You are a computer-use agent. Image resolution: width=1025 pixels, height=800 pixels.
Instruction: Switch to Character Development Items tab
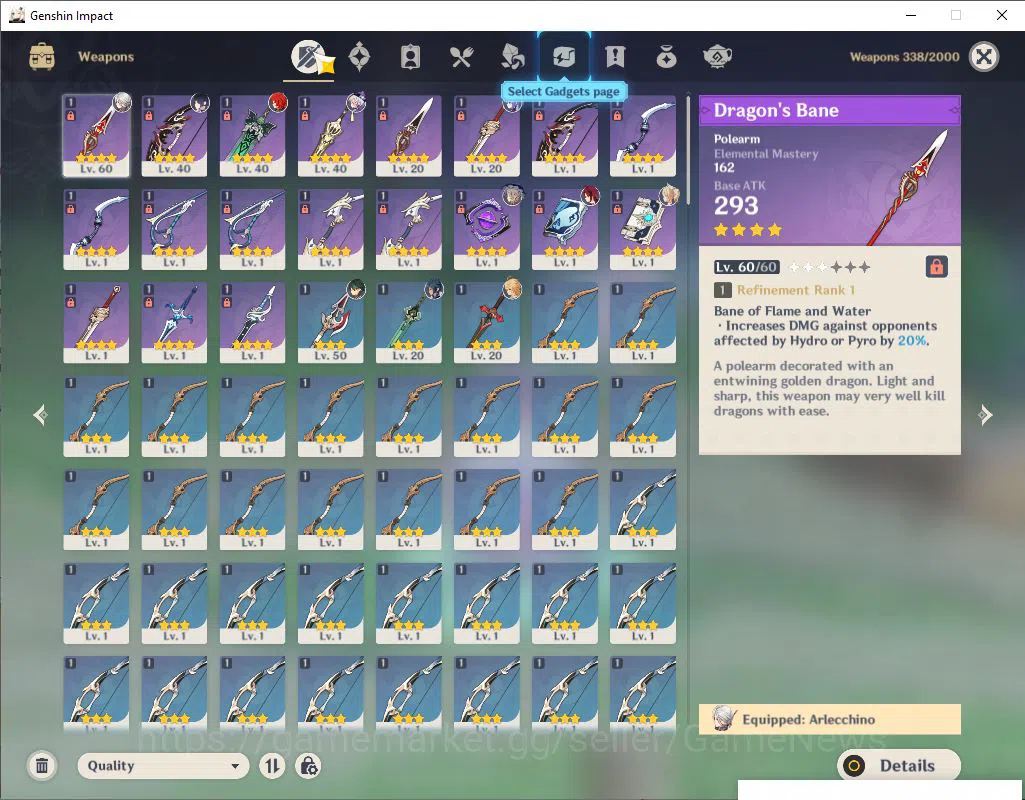pos(410,57)
